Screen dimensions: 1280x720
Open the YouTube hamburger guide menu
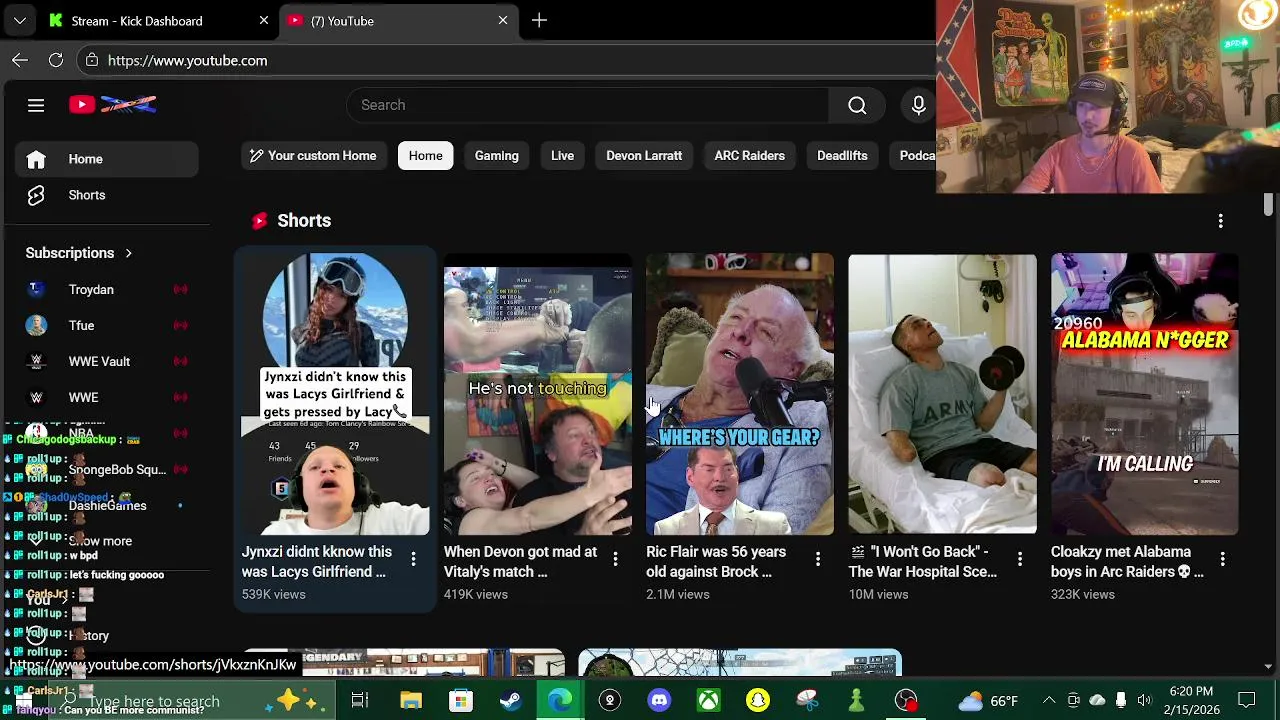36,105
